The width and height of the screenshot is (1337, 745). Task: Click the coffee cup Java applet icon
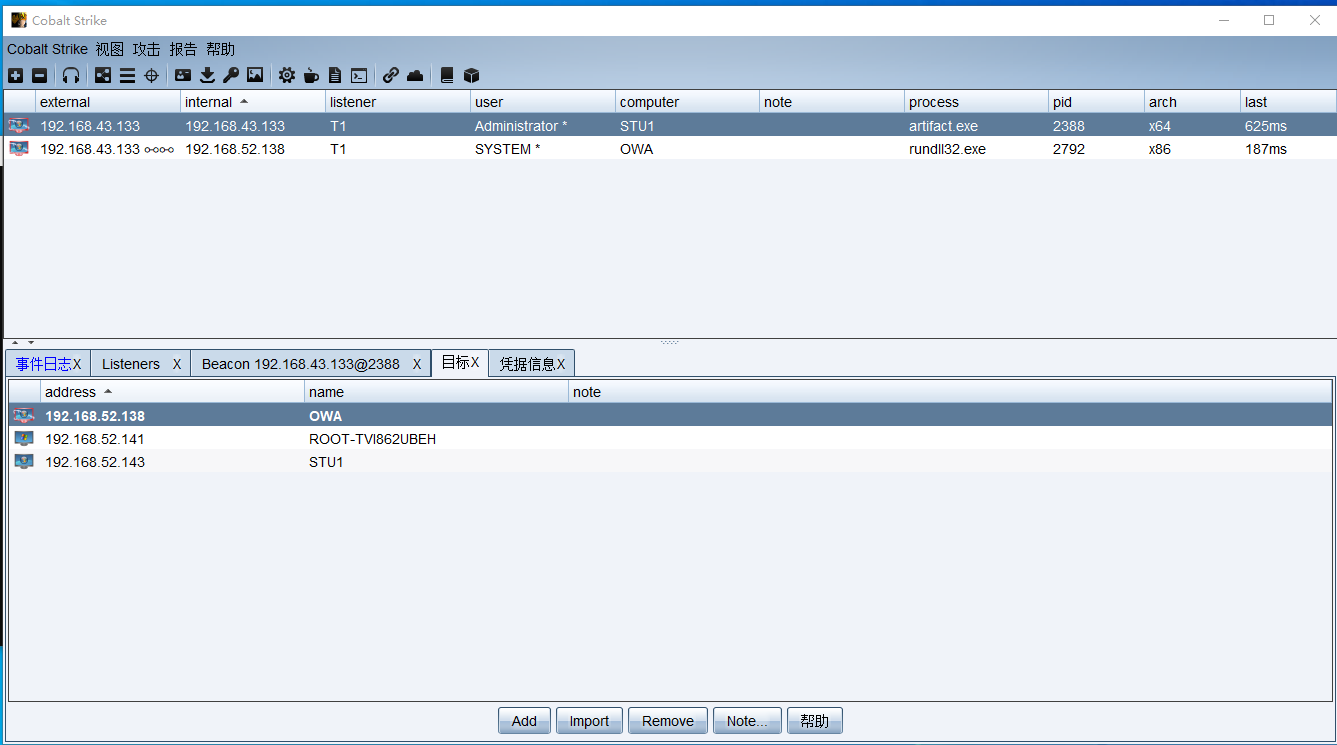tap(311, 75)
